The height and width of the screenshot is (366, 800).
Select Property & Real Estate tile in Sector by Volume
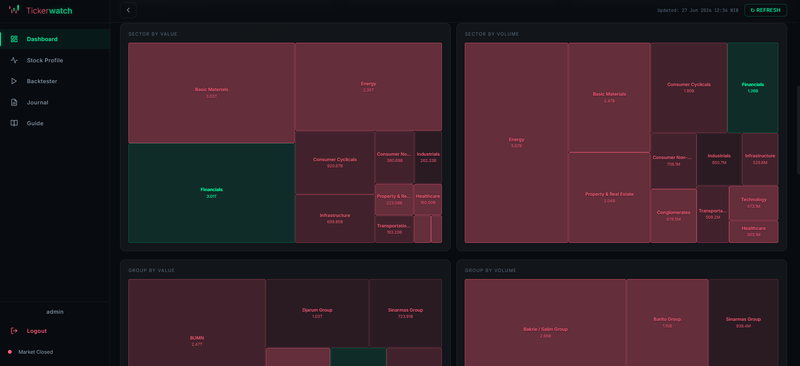click(609, 198)
